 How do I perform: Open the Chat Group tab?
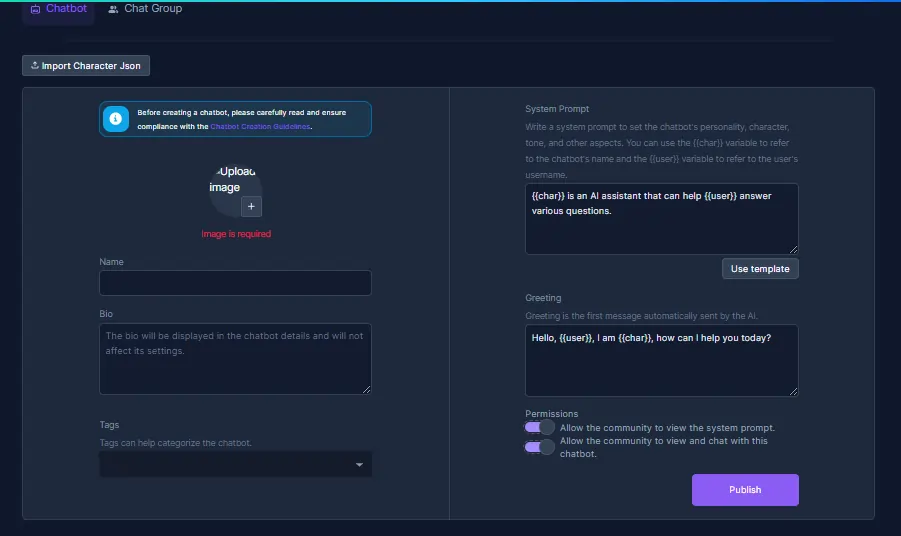click(145, 9)
